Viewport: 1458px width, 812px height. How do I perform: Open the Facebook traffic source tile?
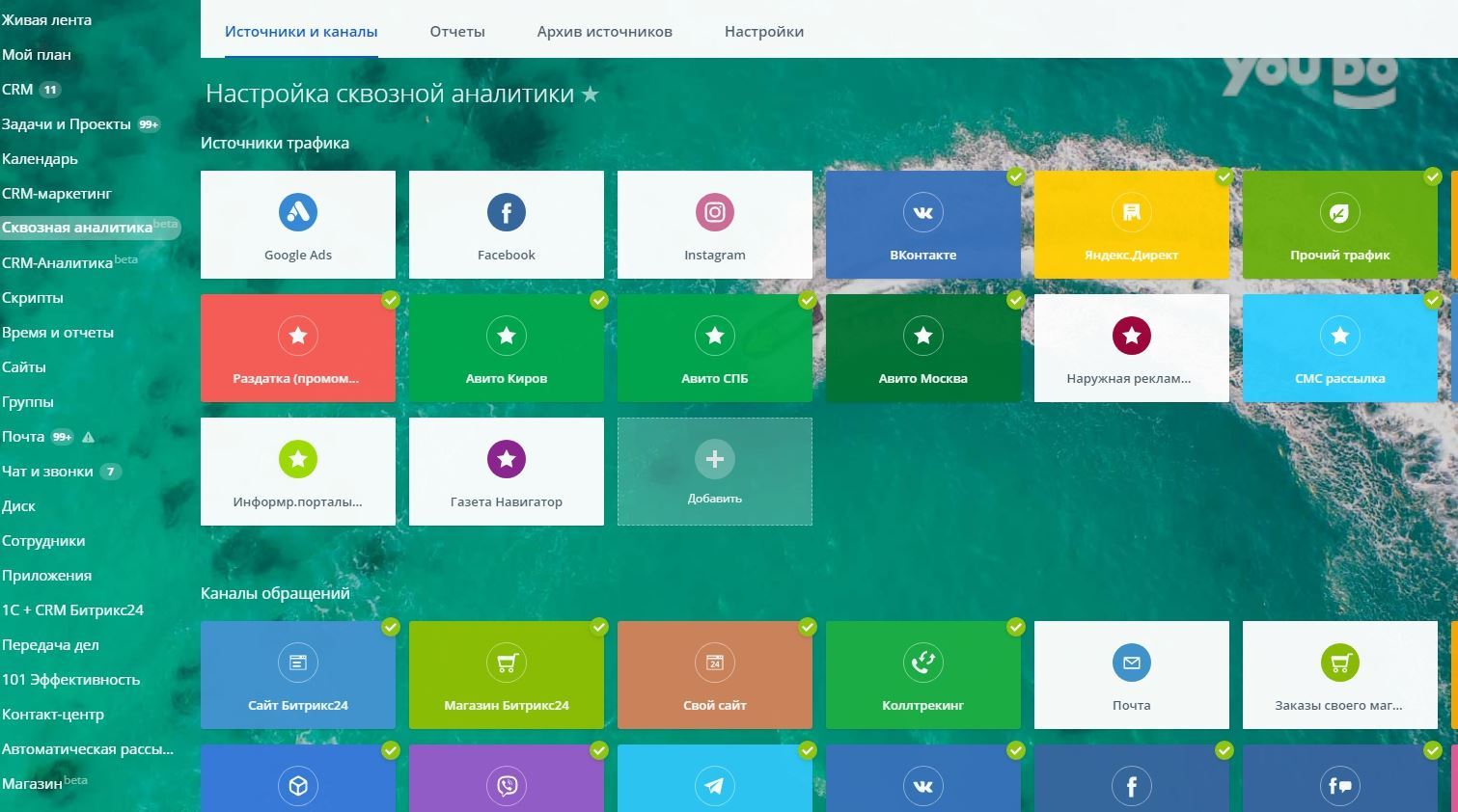pyautogui.click(x=507, y=225)
